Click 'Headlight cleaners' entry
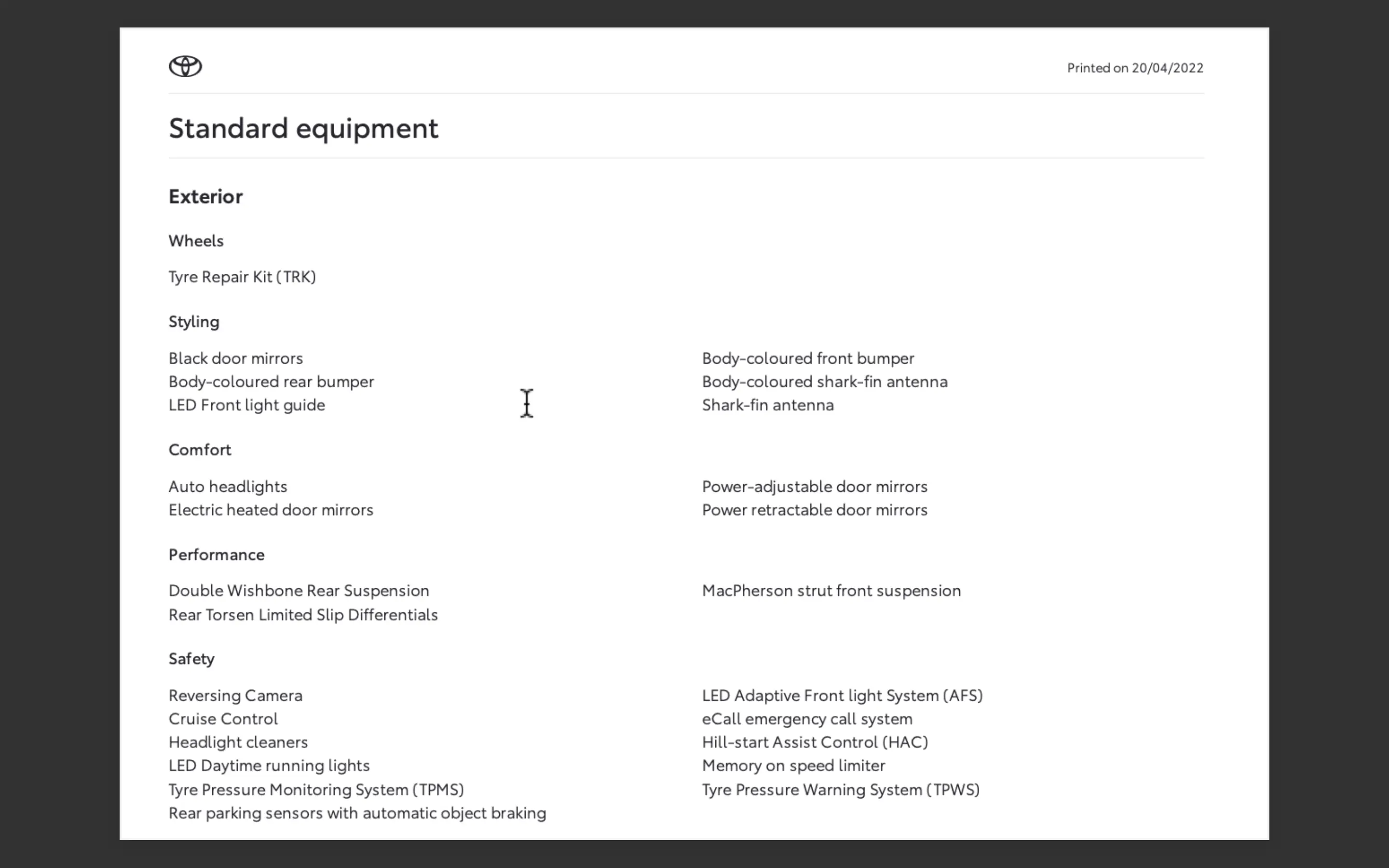The width and height of the screenshot is (1389, 868). click(x=238, y=743)
